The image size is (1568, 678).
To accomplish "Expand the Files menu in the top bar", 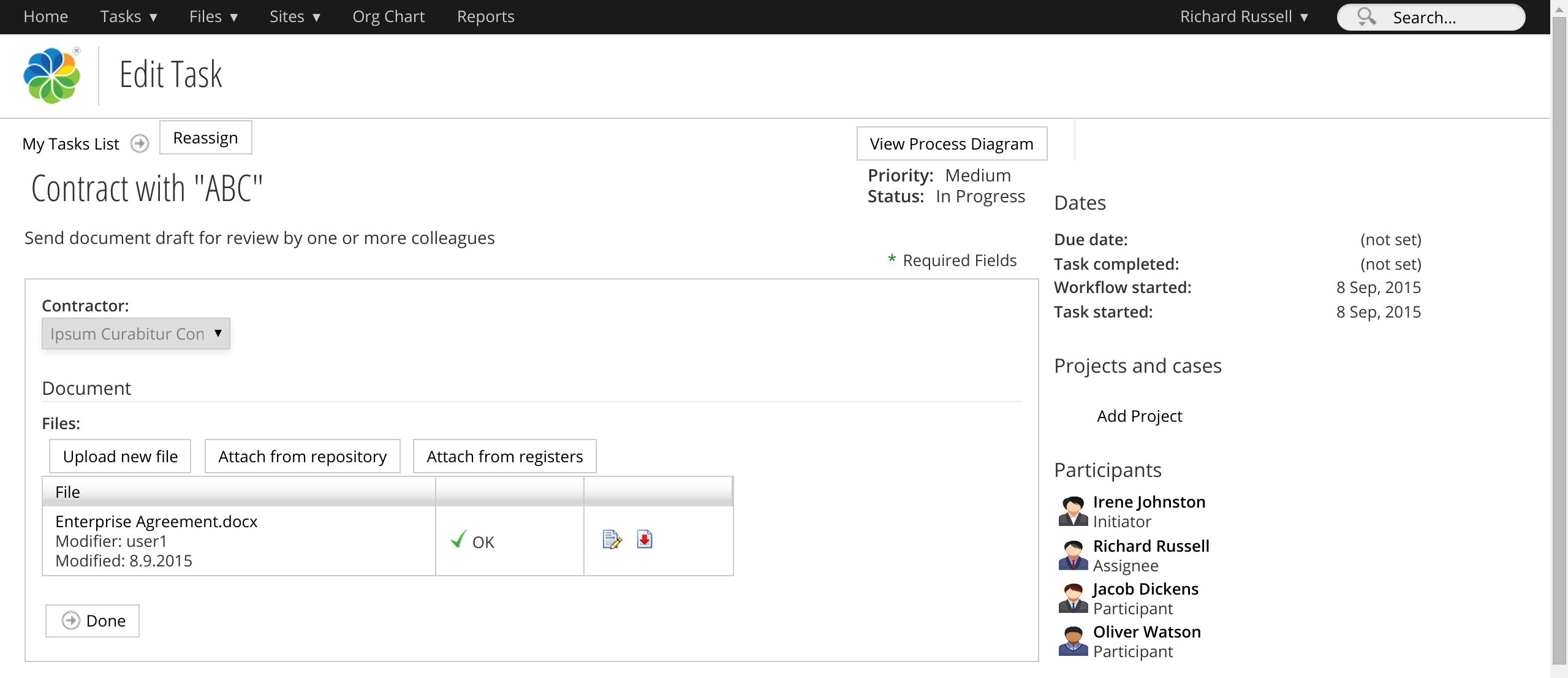I will tap(213, 17).
